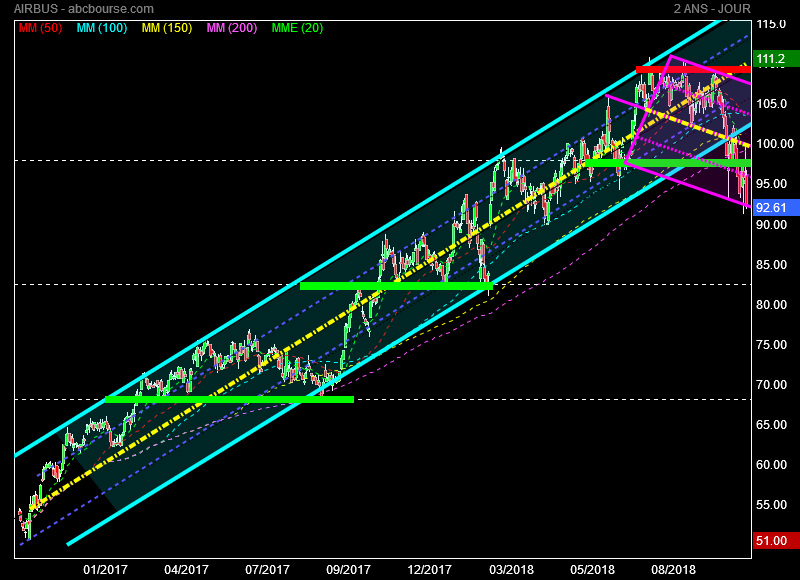Click the 08/2018 date axis label
Viewport: 800px width, 580px height.
673,569
